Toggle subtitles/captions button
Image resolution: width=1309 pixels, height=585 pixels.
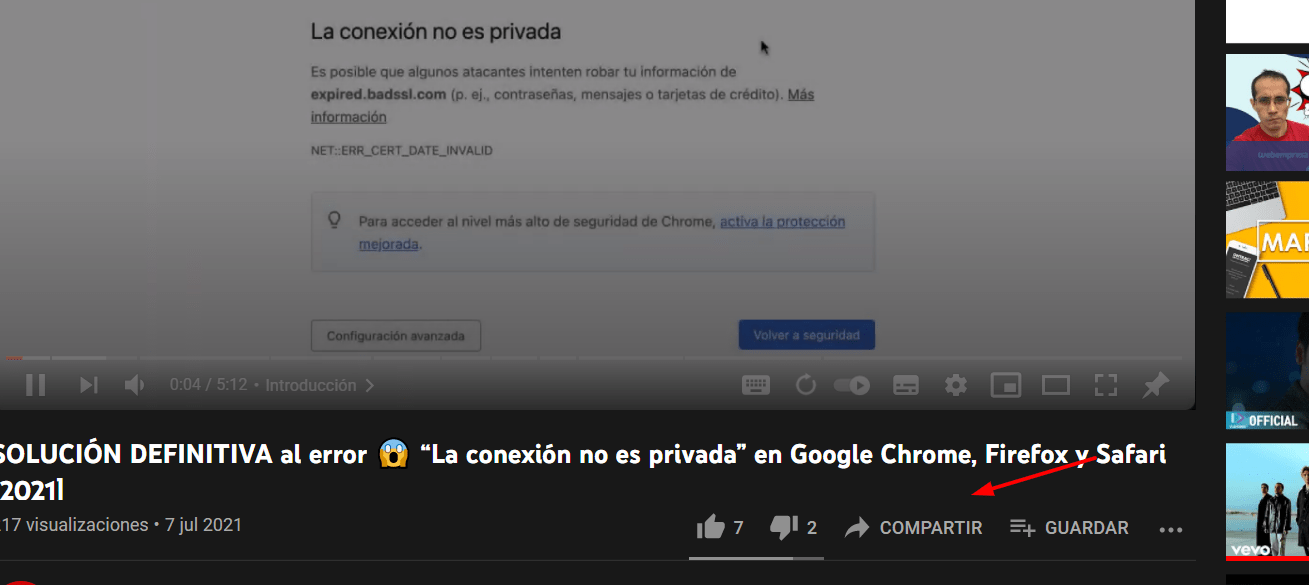pos(906,385)
